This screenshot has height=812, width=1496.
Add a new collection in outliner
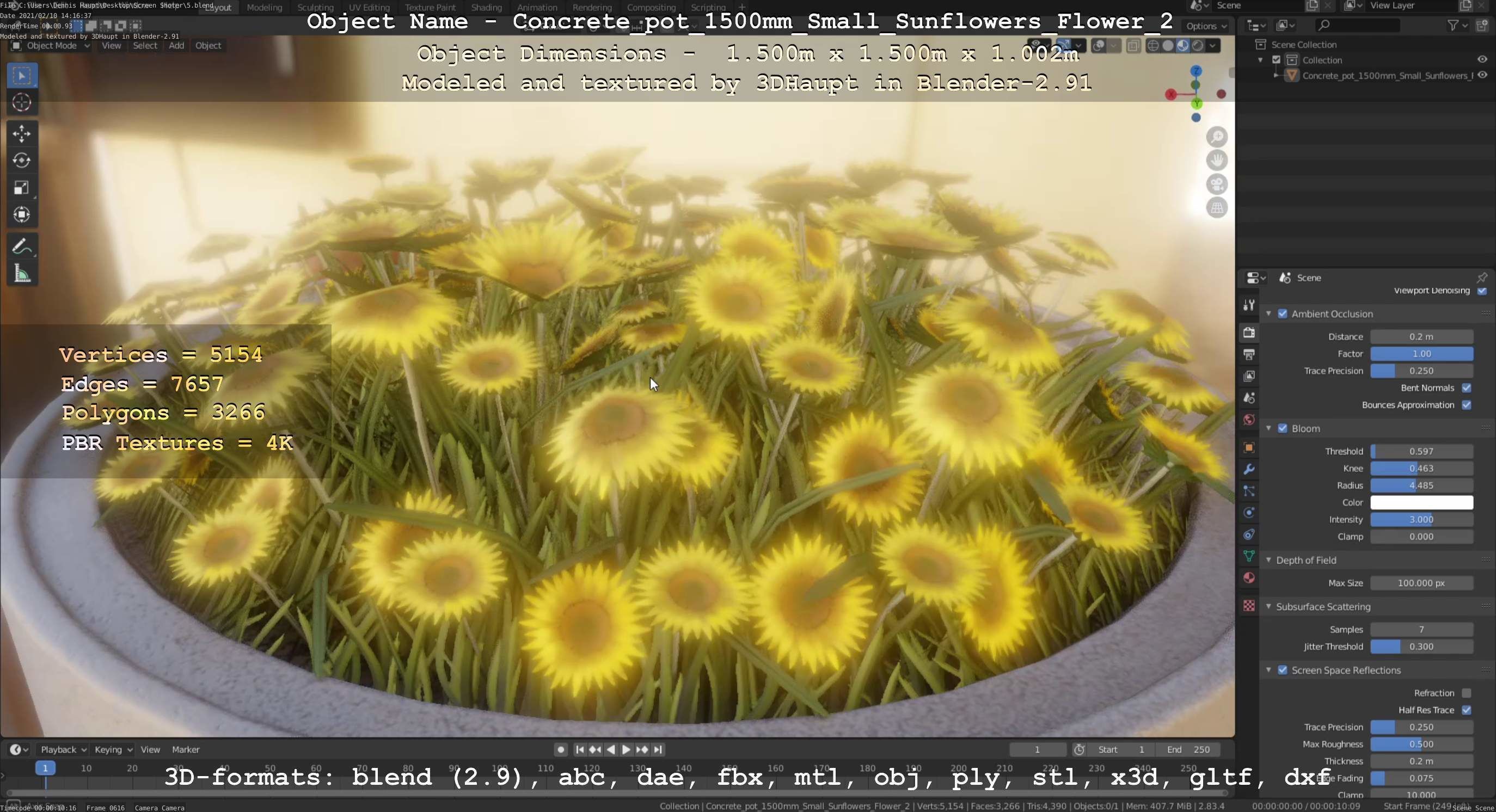click(1481, 25)
